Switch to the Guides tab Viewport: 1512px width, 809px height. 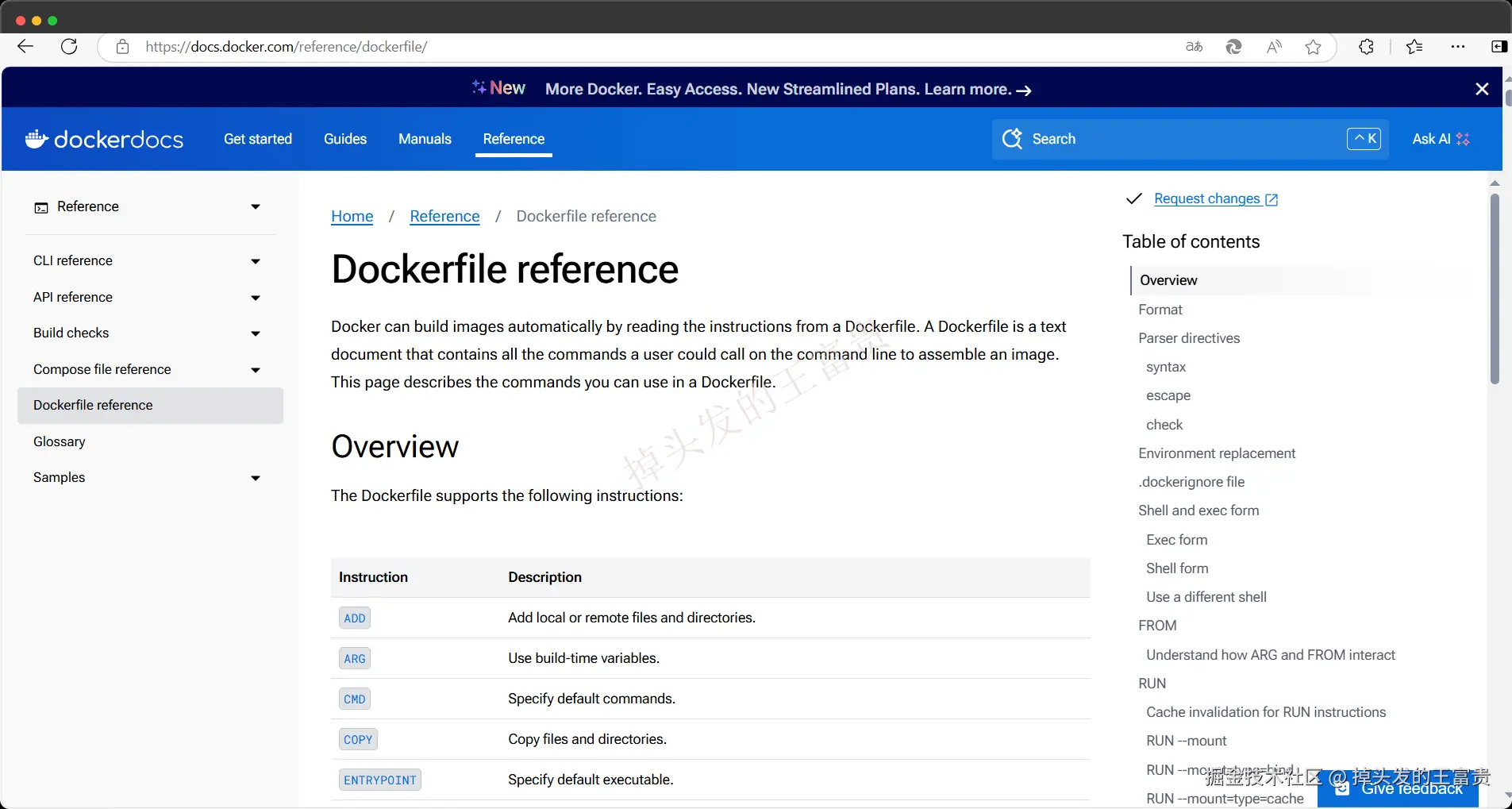pos(345,139)
